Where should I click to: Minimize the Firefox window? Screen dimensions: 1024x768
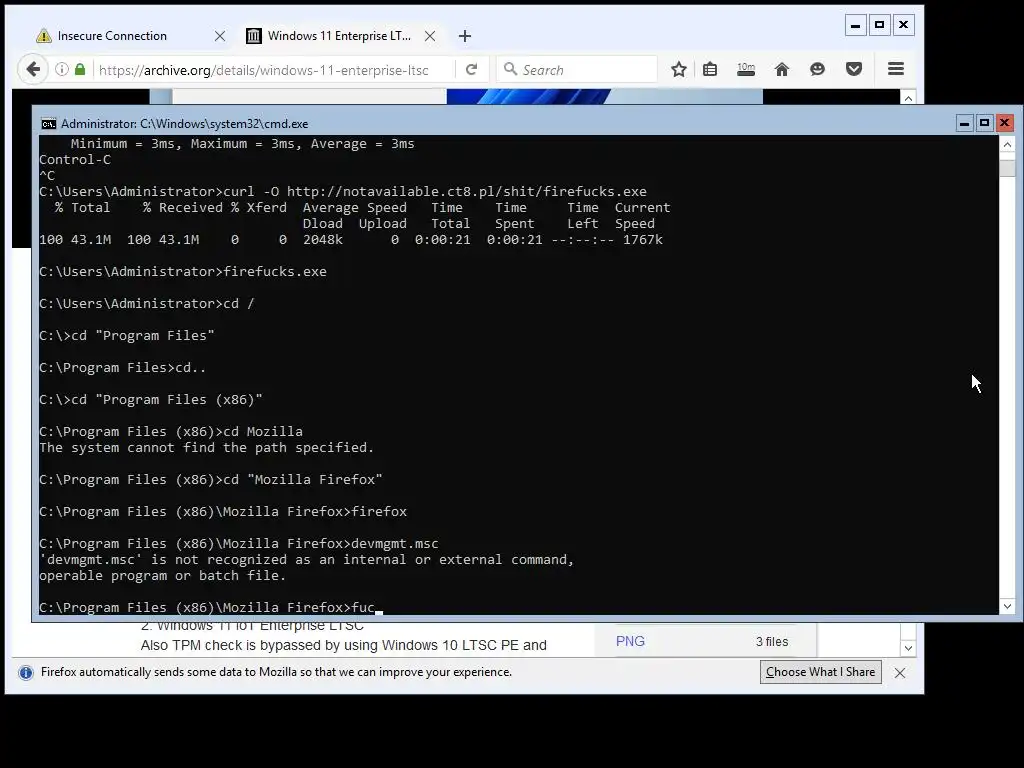pos(856,25)
